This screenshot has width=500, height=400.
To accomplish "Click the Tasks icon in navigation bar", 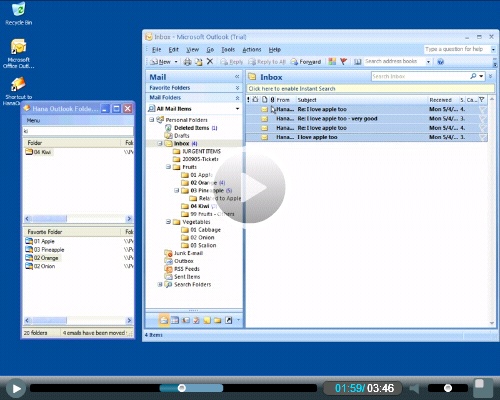I will [x=196, y=320].
